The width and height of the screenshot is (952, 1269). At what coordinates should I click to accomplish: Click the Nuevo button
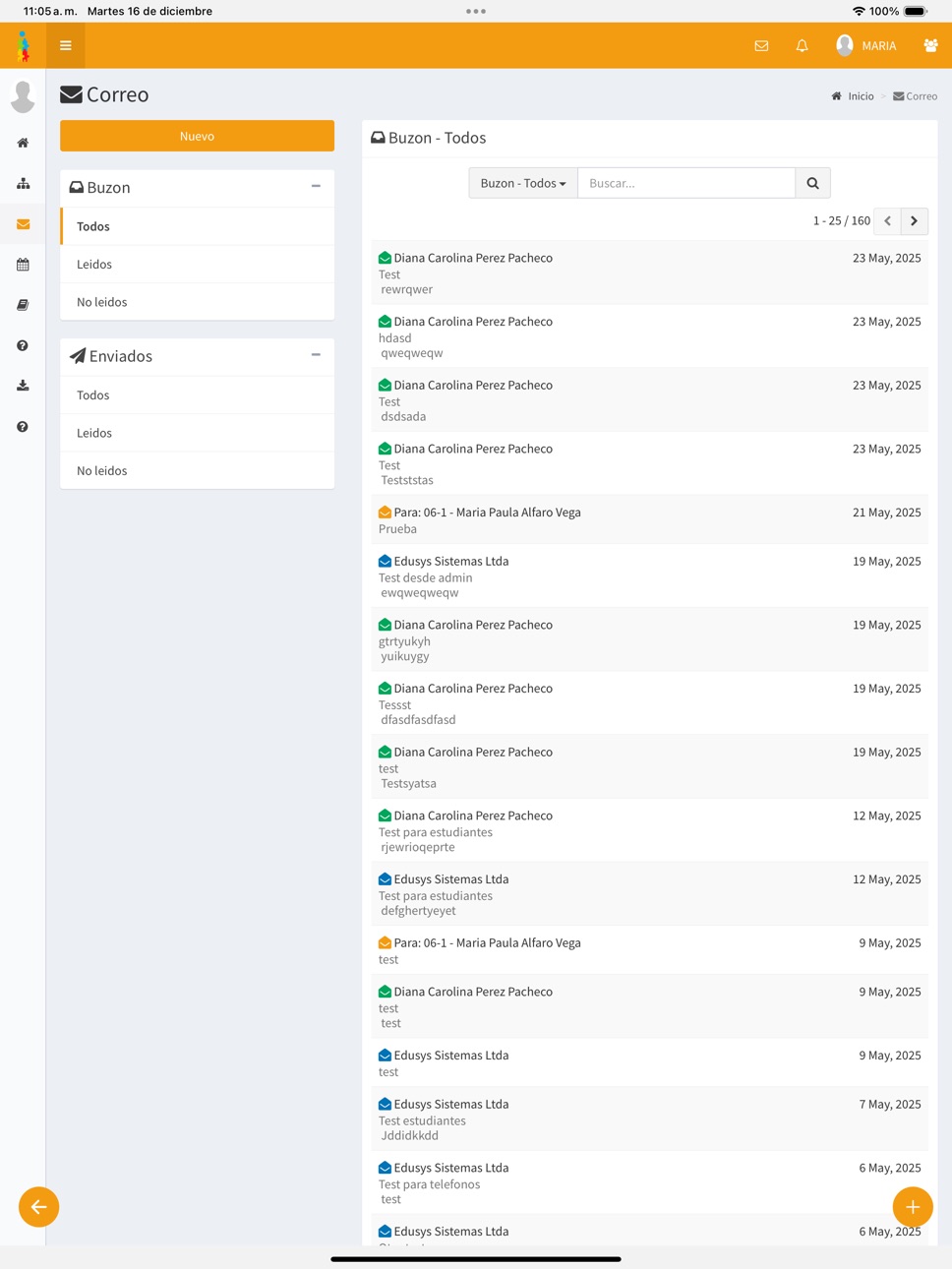197,136
